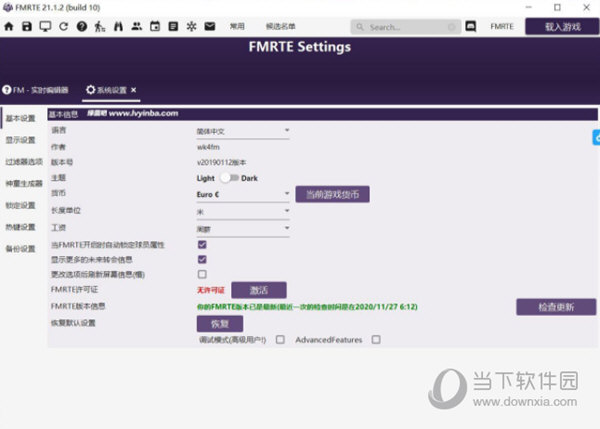600x429 pixels.
Task: Click the version value v20190112版本
Action: [221, 163]
